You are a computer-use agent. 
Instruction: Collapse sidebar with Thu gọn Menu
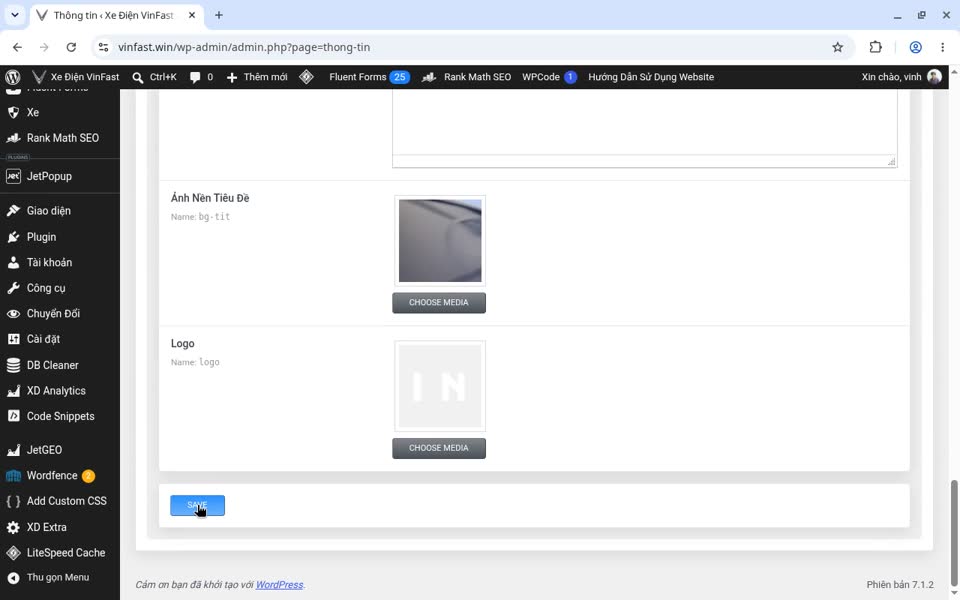60,577
